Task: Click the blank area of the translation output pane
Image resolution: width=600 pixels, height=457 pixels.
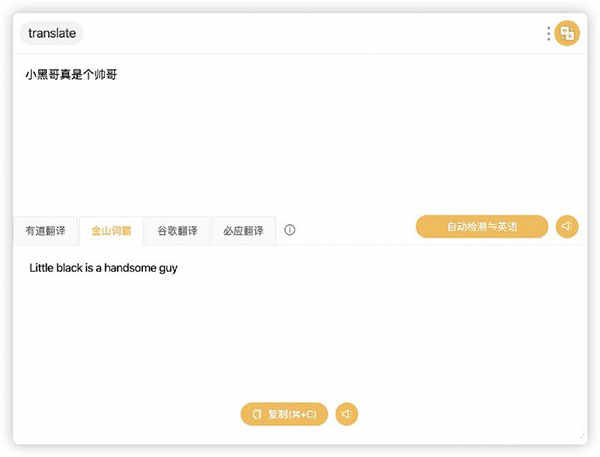Action: [300, 337]
